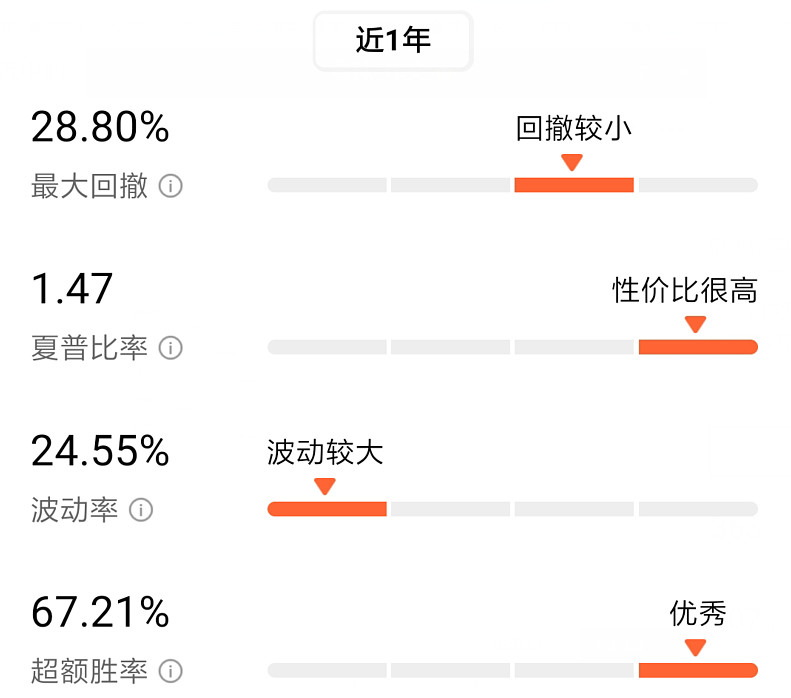The width and height of the screenshot is (791, 698).
Task: Click the 28.80% max drawdown value
Action: coord(100,127)
